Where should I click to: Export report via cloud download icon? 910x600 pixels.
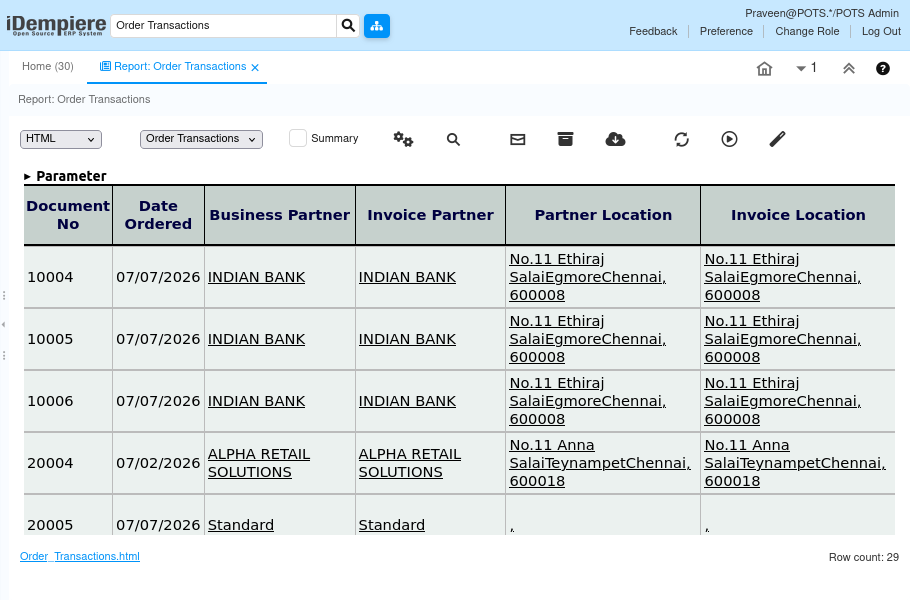[615, 139]
